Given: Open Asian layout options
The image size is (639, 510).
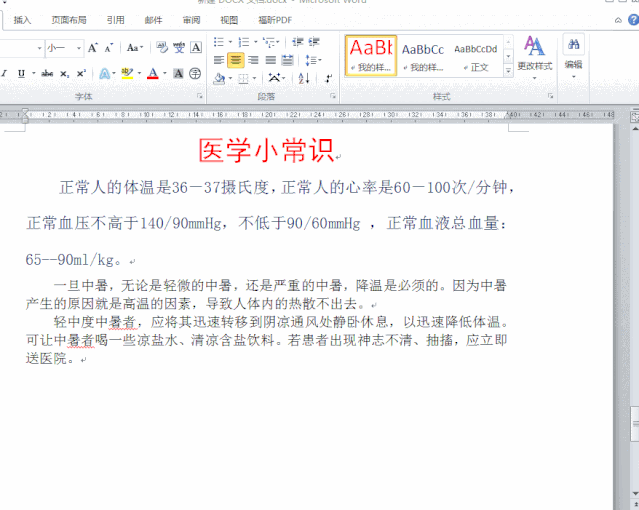Looking at the screenshot, I should pos(274,77).
